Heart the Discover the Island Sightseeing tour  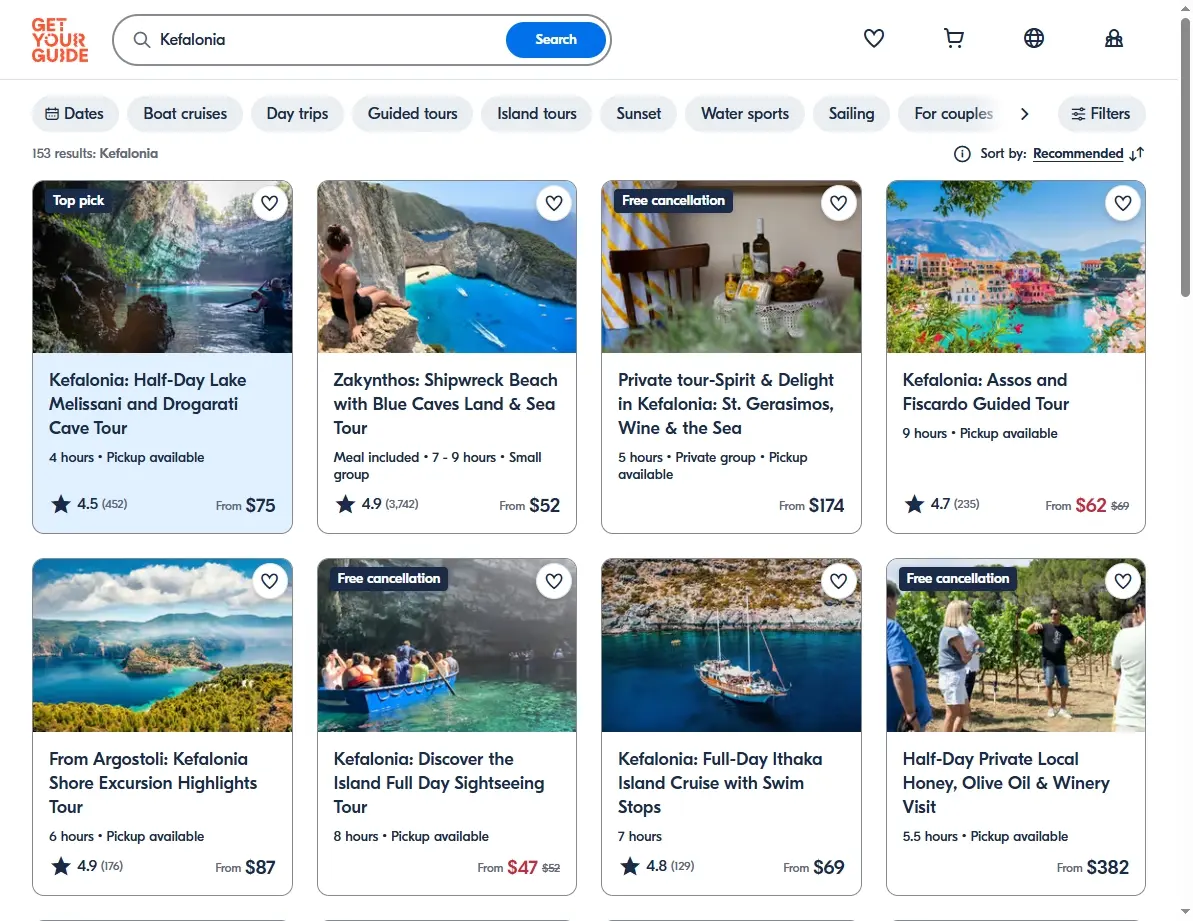(554, 581)
